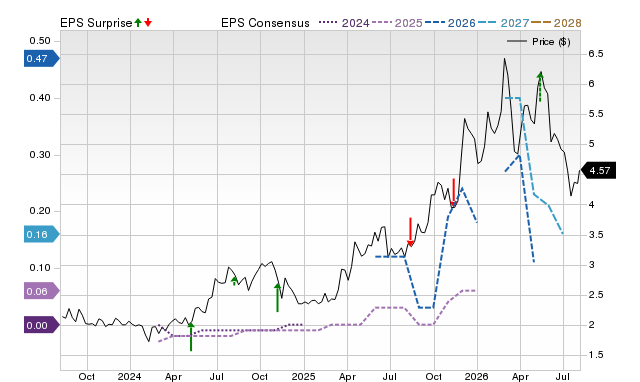Screen dimensions: 640x382
Task: Click the 2027 EPS consensus legend entry
Action: (504, 23)
